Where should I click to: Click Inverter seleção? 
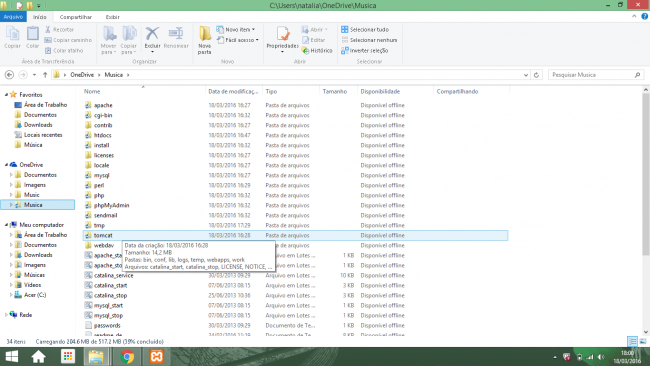click(364, 51)
